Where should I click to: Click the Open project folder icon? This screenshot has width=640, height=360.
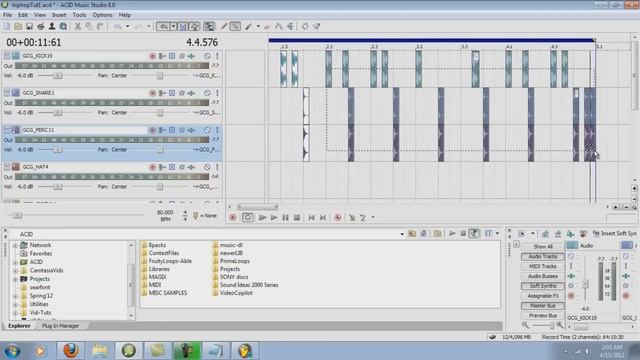18,27
